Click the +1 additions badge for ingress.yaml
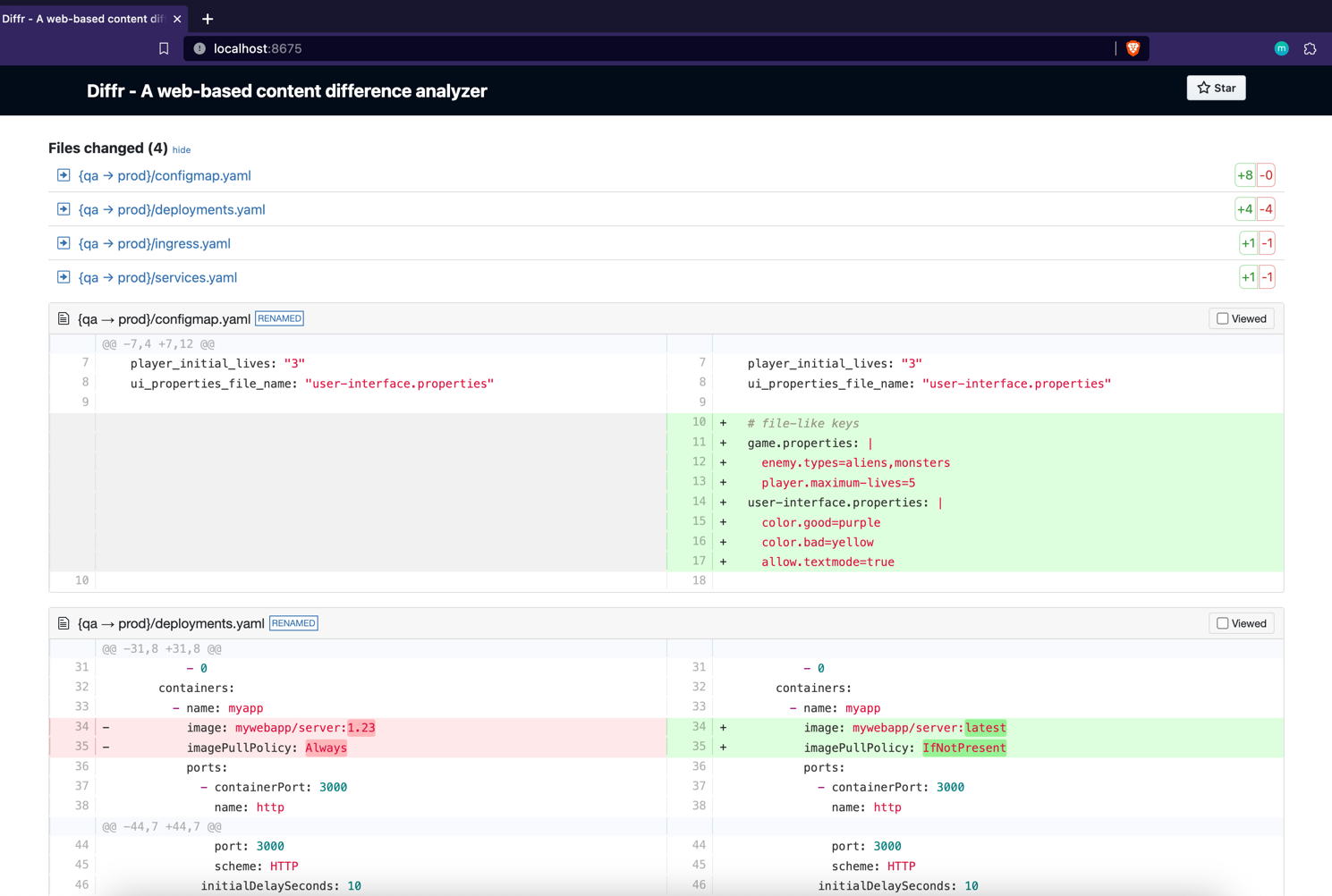 point(1249,243)
